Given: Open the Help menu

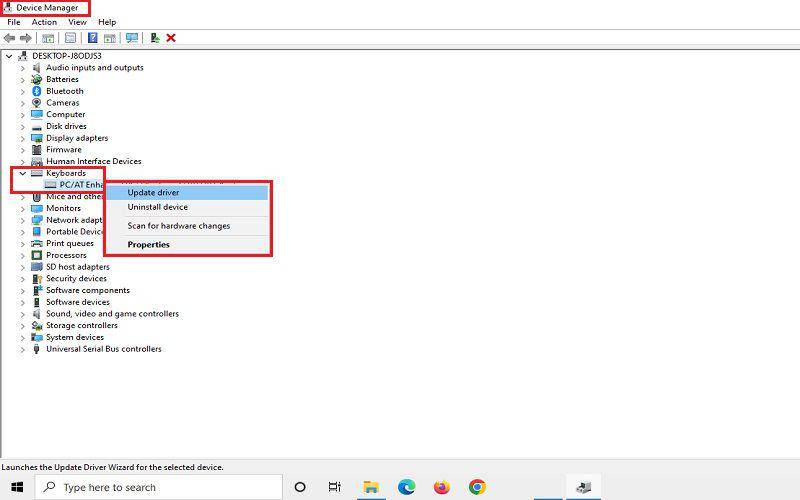Looking at the screenshot, I should pyautogui.click(x=107, y=22).
